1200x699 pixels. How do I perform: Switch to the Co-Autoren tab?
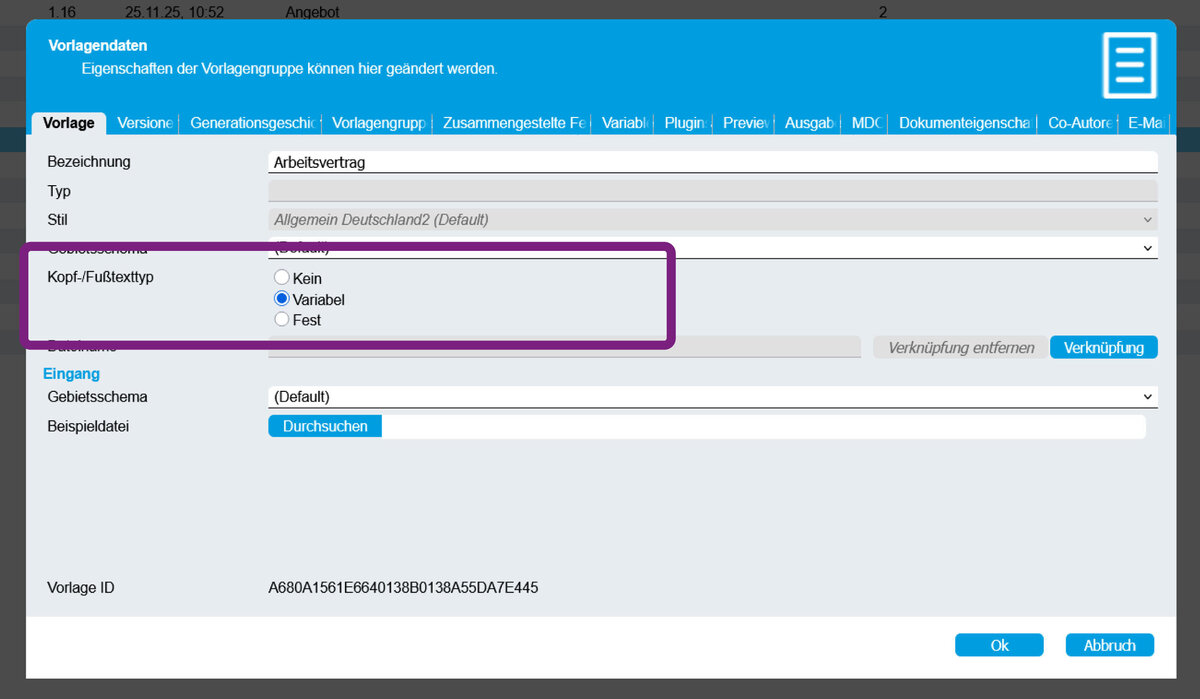point(1078,123)
